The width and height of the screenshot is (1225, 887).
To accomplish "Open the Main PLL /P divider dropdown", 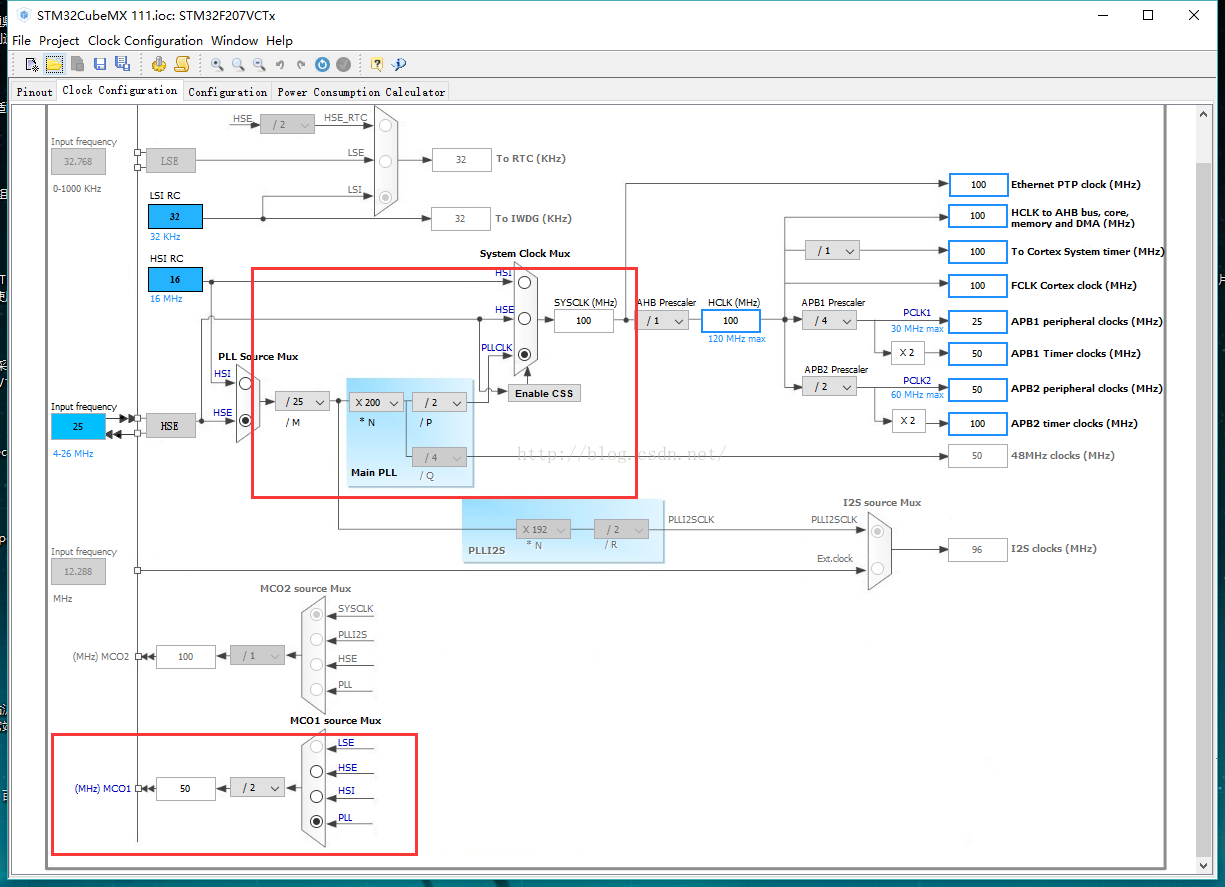I will coord(440,402).
